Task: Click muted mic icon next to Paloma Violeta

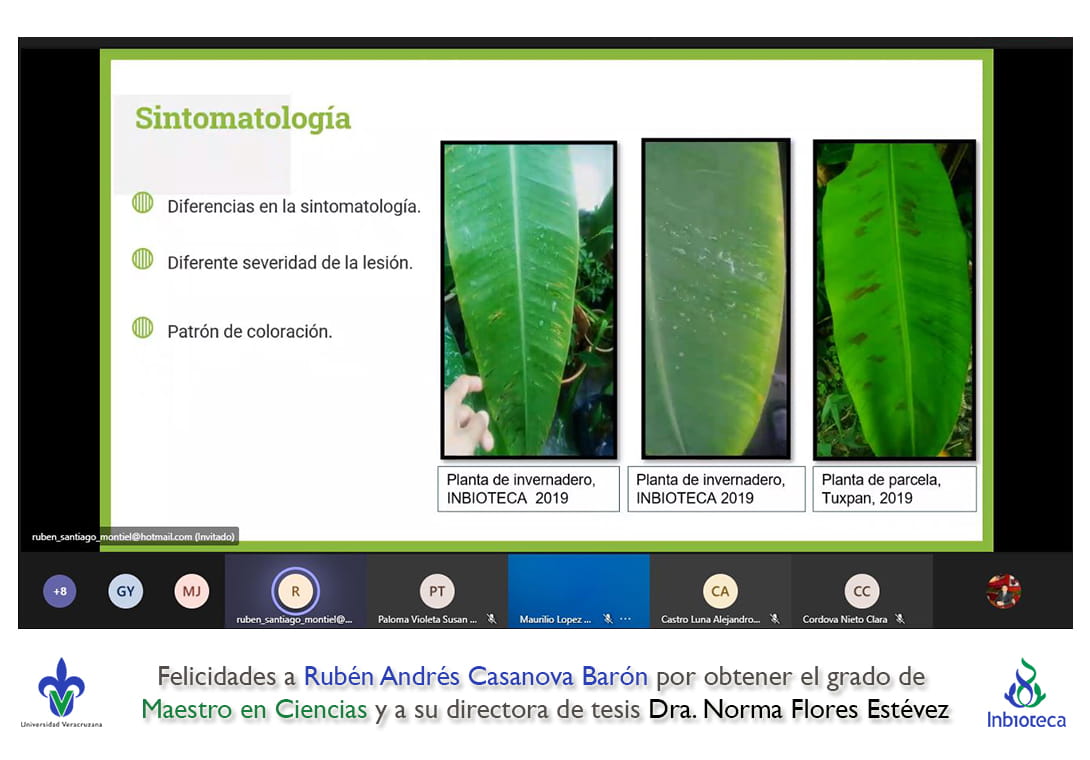Action: click(491, 619)
